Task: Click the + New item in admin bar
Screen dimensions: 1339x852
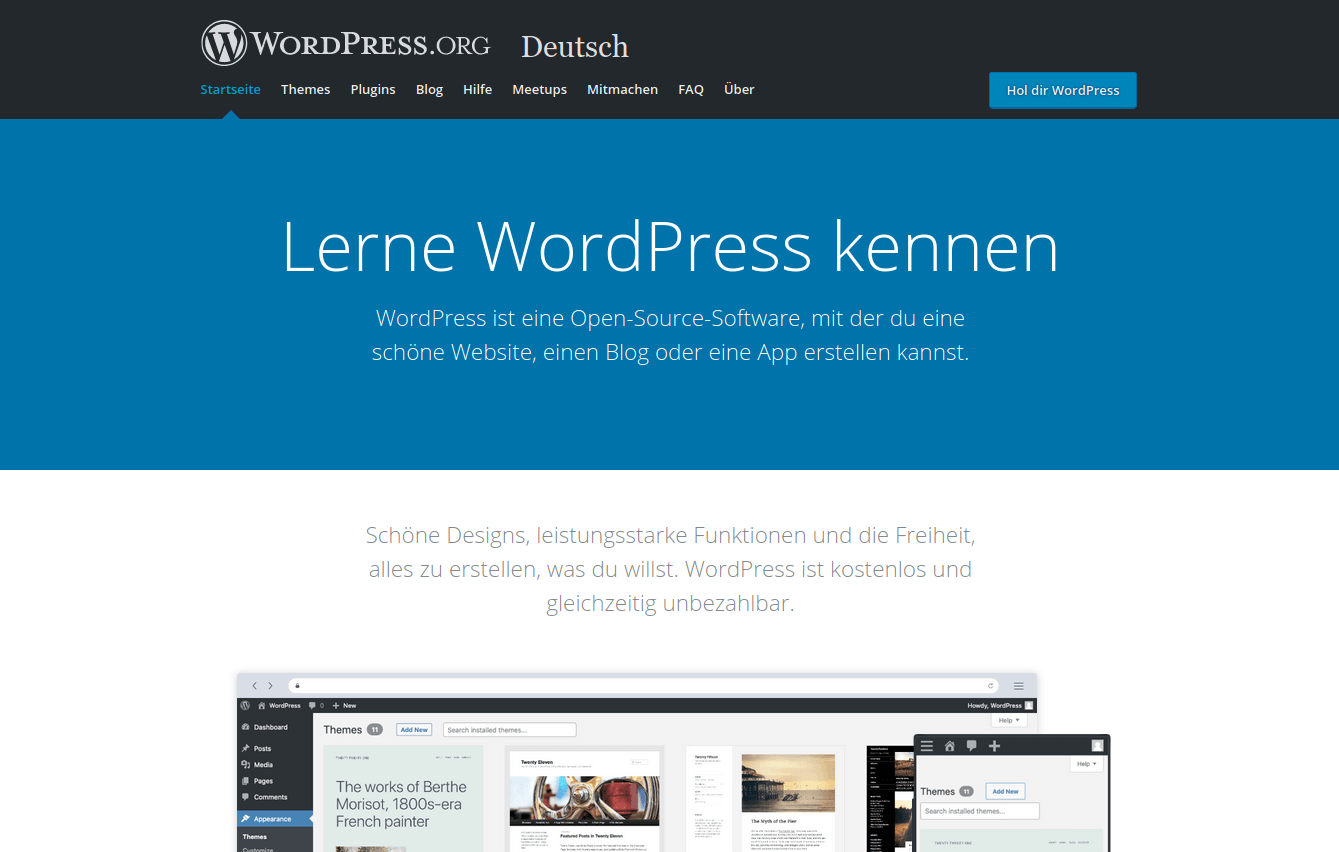Action: 344,705
